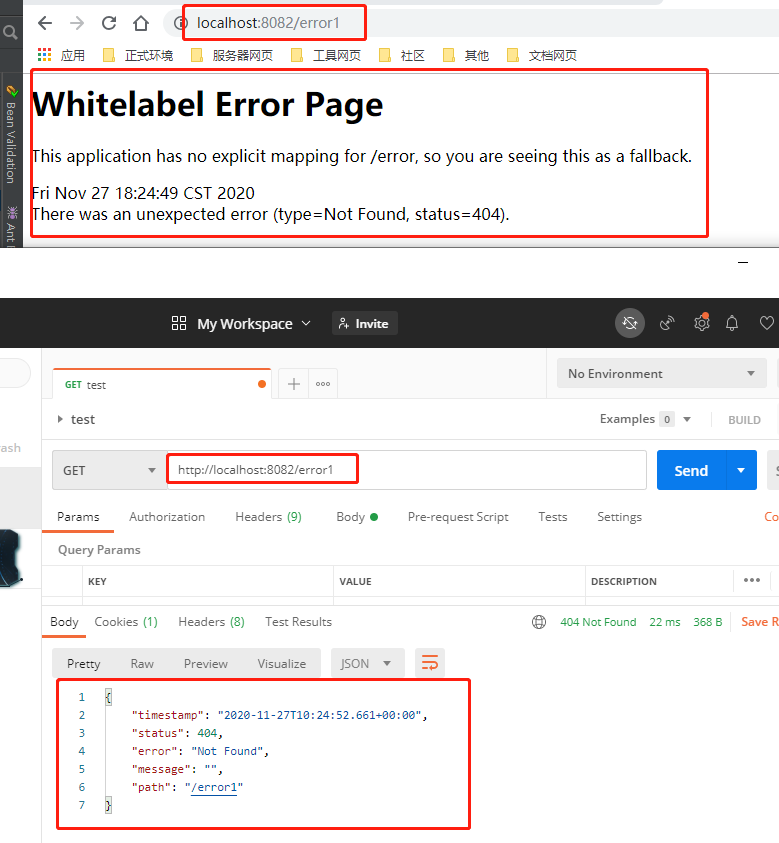The height and width of the screenshot is (843, 779).
Task: Click the Send button
Action: tap(691, 470)
